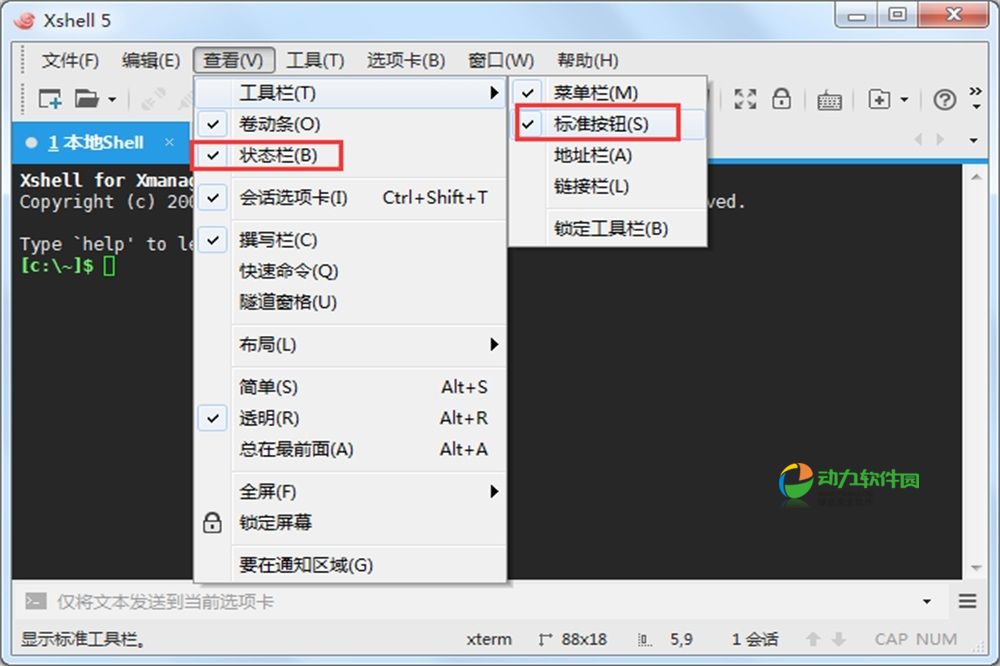Click the help question mark icon
The height and width of the screenshot is (666, 1000).
click(945, 100)
